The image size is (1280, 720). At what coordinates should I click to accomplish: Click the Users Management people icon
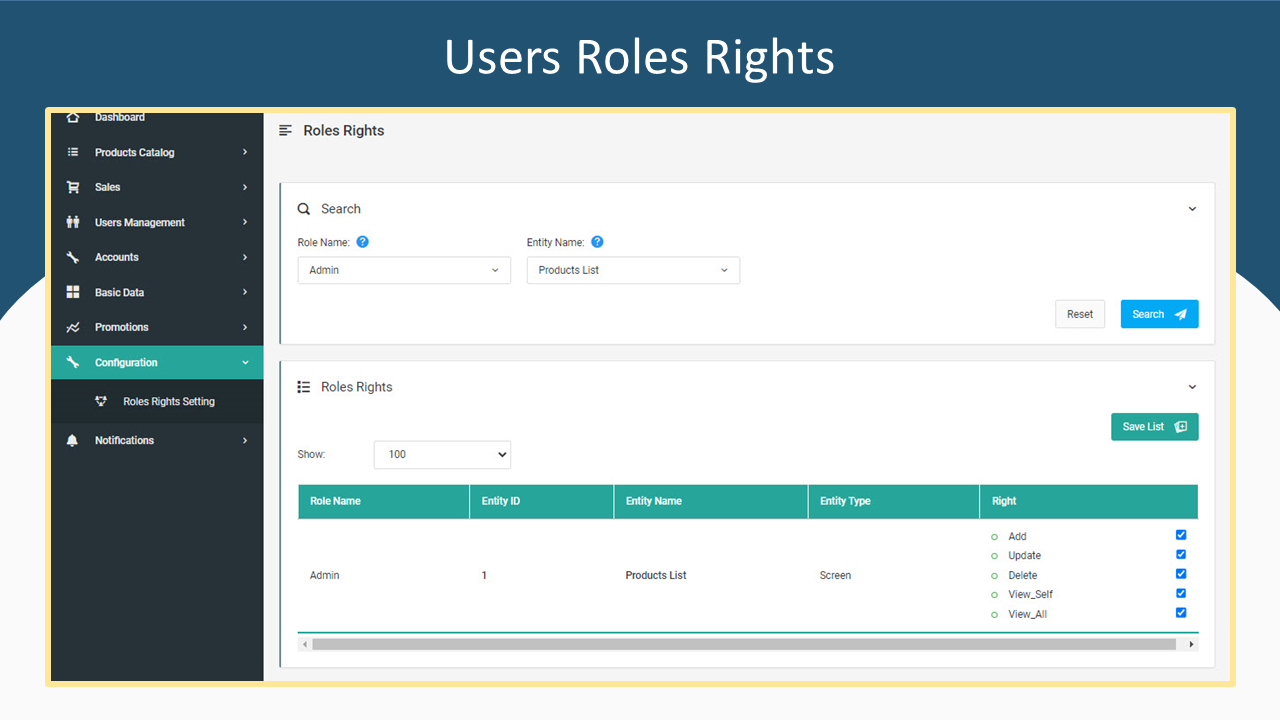tap(73, 222)
